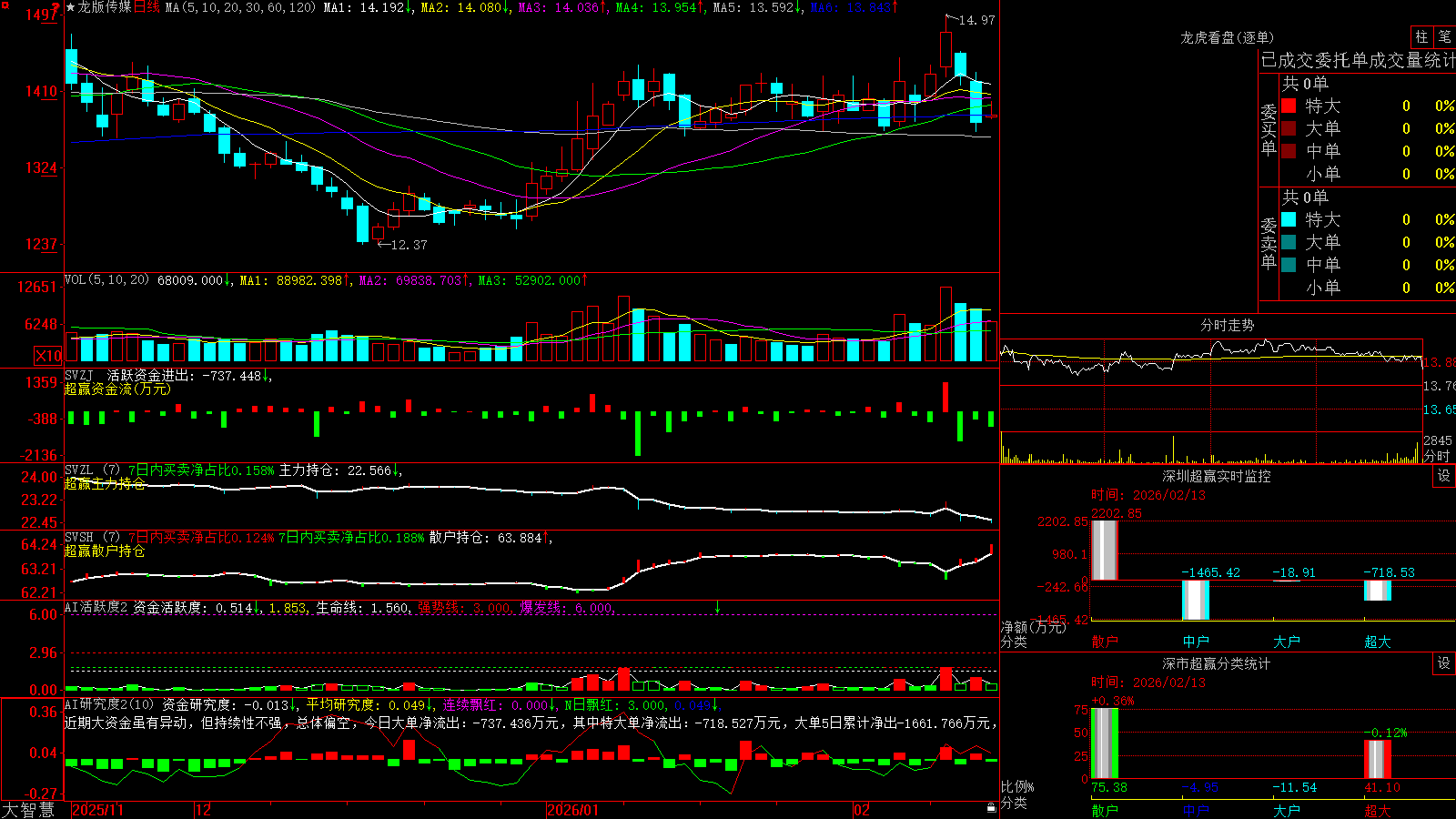The image size is (1456, 819).
Task: Click the 大户 value -18.91
Action: pyautogui.click(x=1294, y=572)
